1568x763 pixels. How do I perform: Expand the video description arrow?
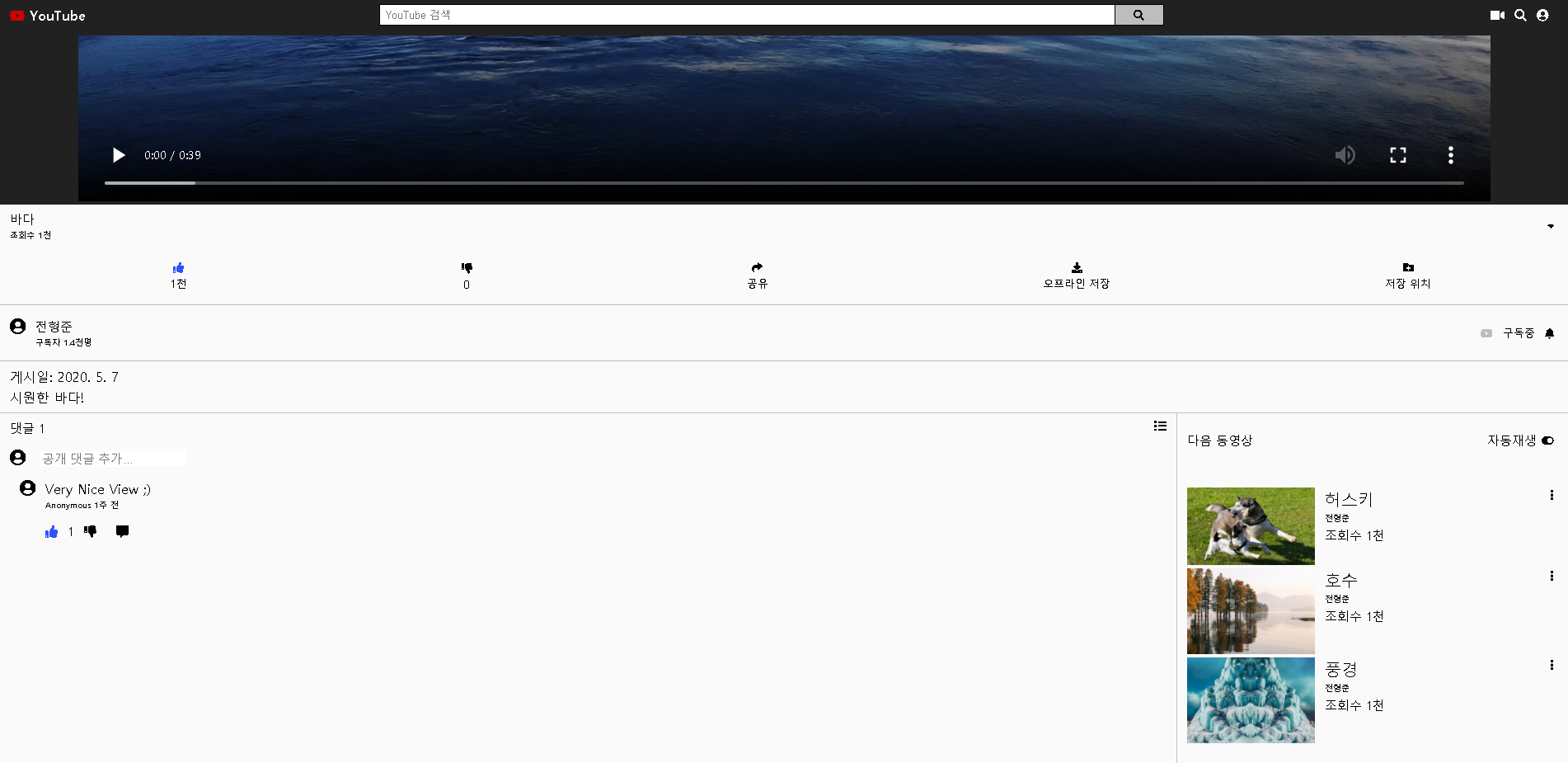pyautogui.click(x=1550, y=225)
